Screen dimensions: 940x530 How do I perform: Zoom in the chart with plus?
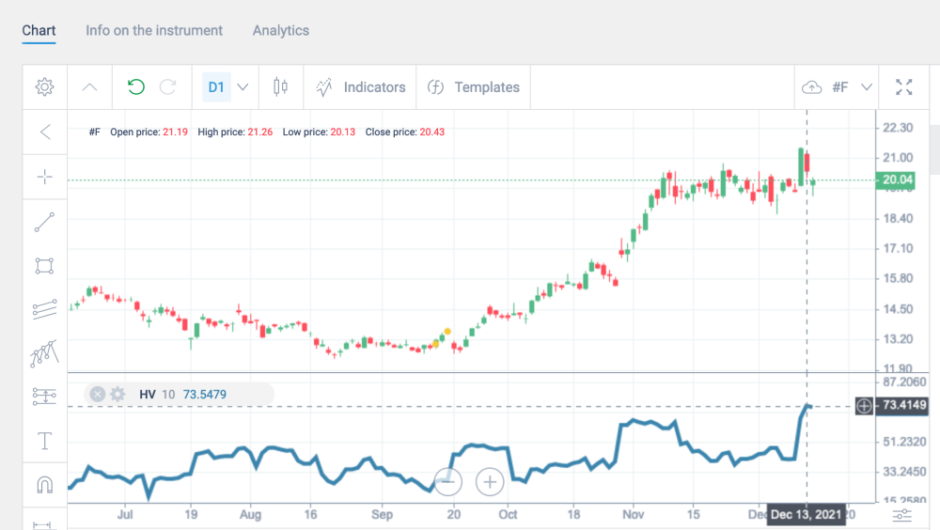(x=490, y=481)
